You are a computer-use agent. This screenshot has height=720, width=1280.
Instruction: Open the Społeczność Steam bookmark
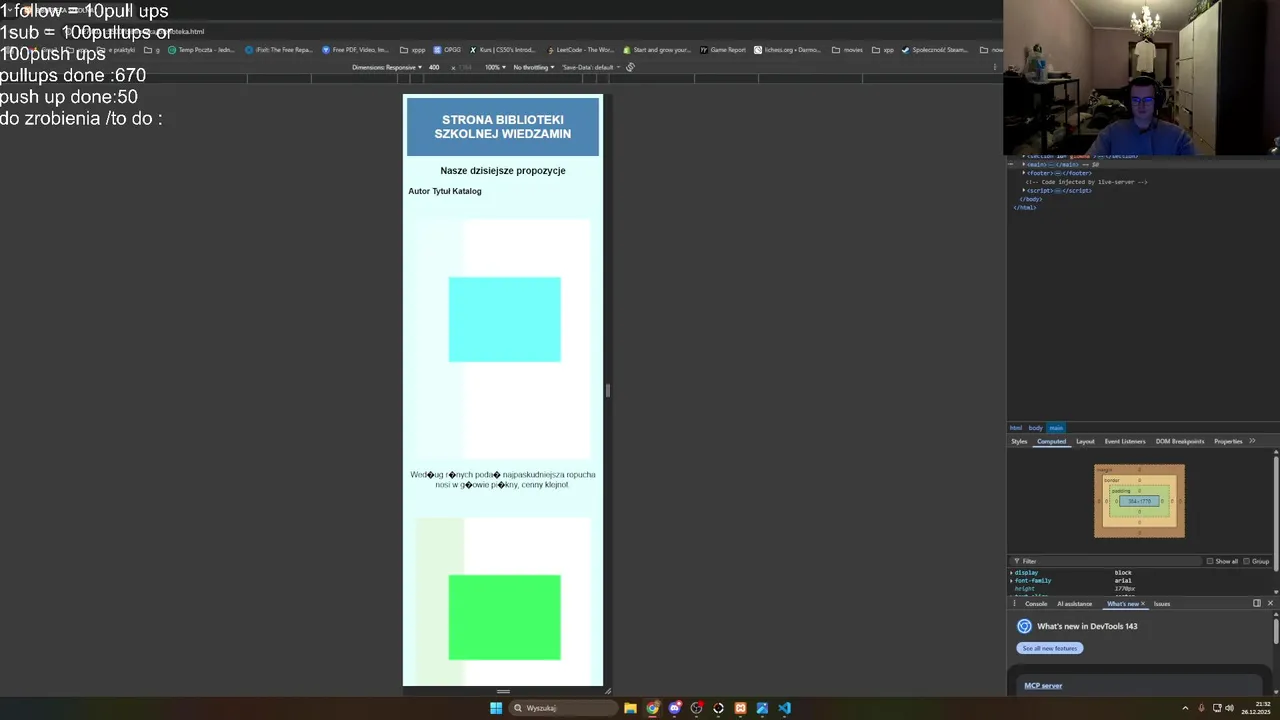pos(935,49)
